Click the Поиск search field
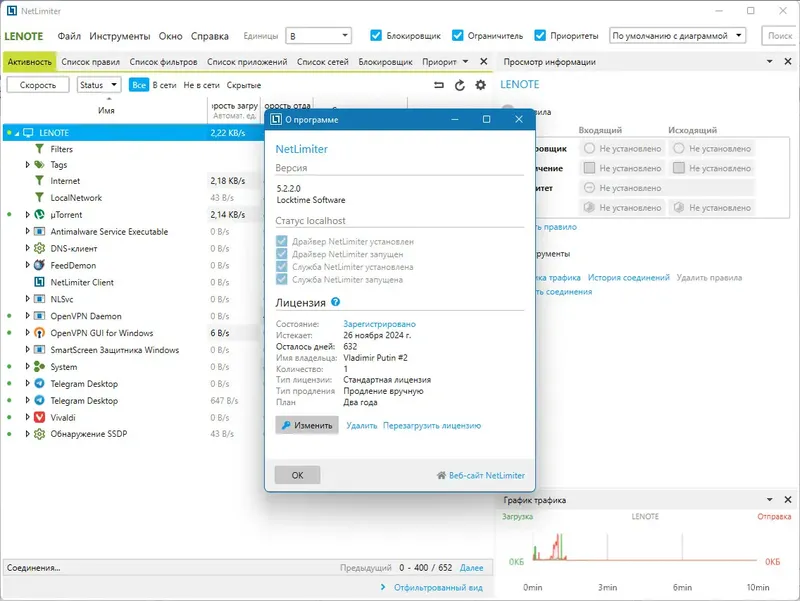 779,36
